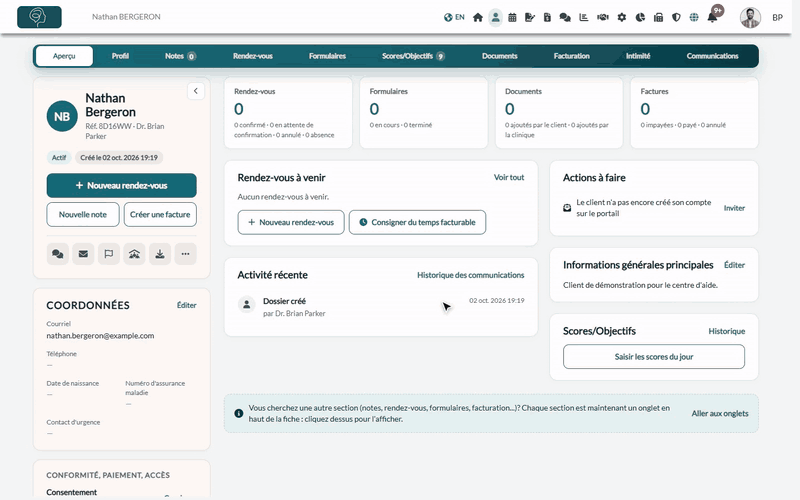
Task: Click the info icon in banner
Action: click(238, 413)
